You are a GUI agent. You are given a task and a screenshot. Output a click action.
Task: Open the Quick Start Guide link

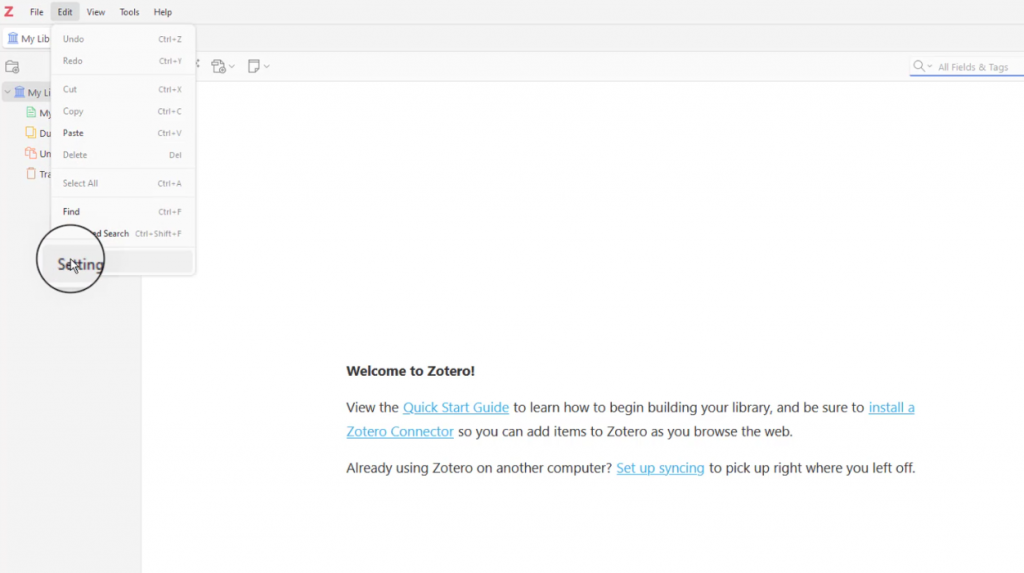tap(456, 407)
